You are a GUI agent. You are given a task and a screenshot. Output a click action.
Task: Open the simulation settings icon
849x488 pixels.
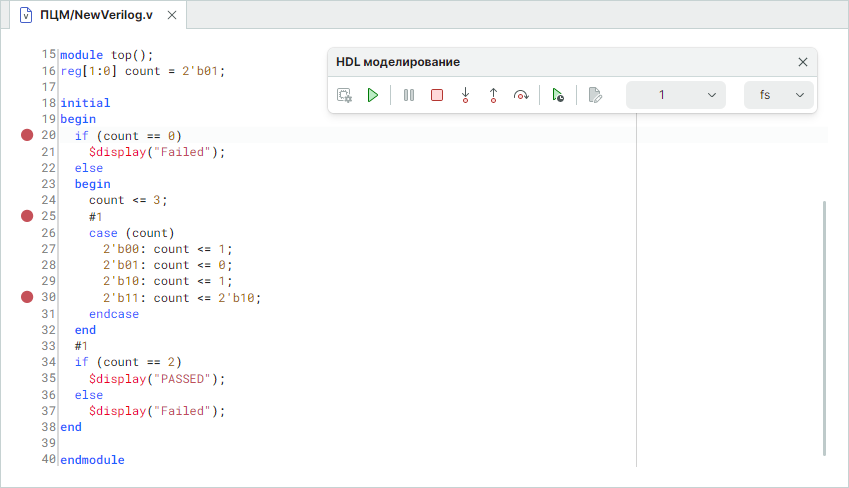click(x=345, y=95)
